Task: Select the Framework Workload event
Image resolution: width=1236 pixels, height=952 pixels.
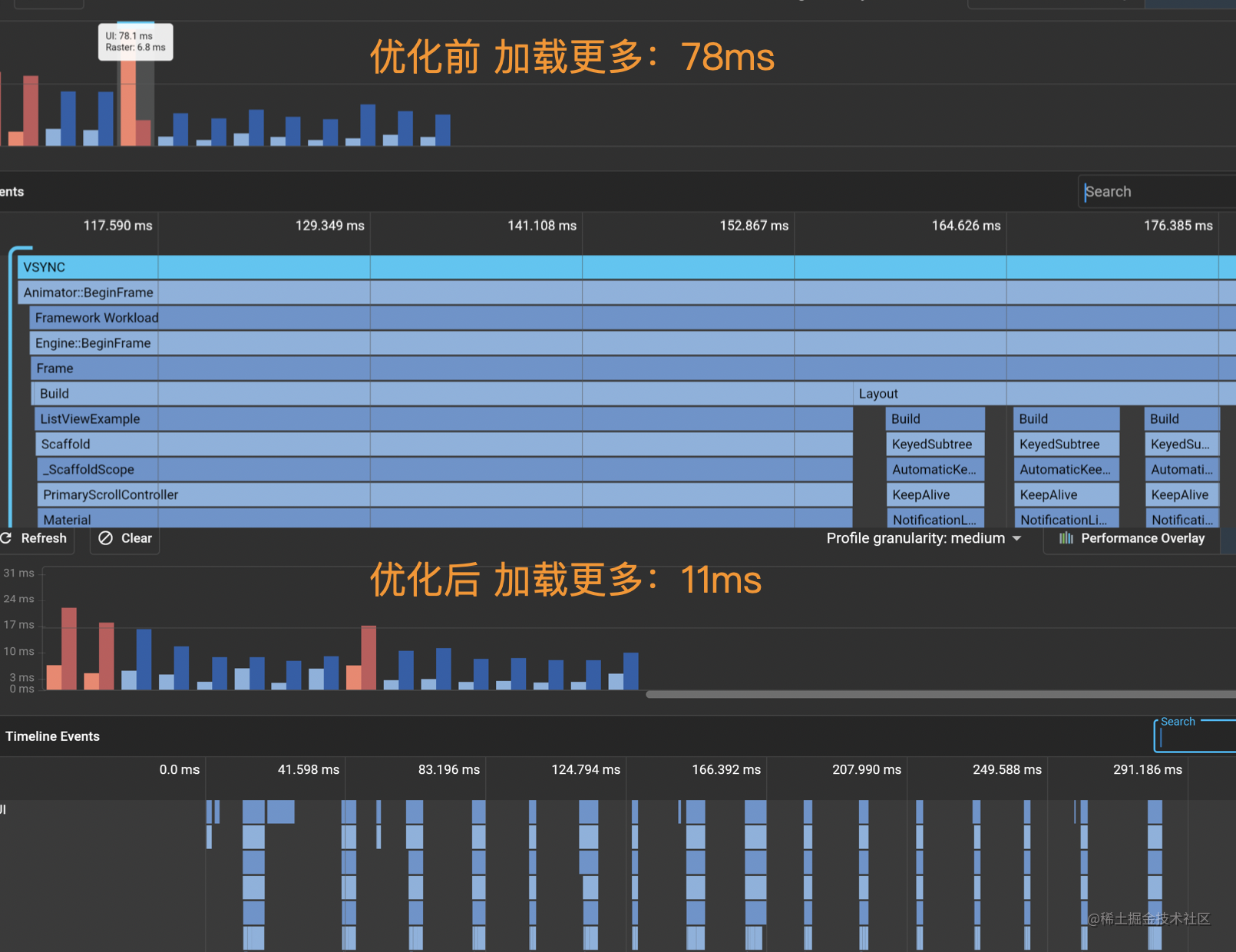Action: point(633,318)
